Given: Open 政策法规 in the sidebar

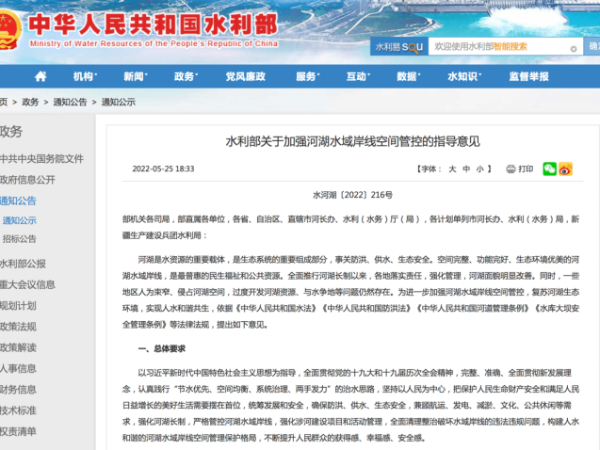Looking at the screenshot, I should click(x=18, y=327).
